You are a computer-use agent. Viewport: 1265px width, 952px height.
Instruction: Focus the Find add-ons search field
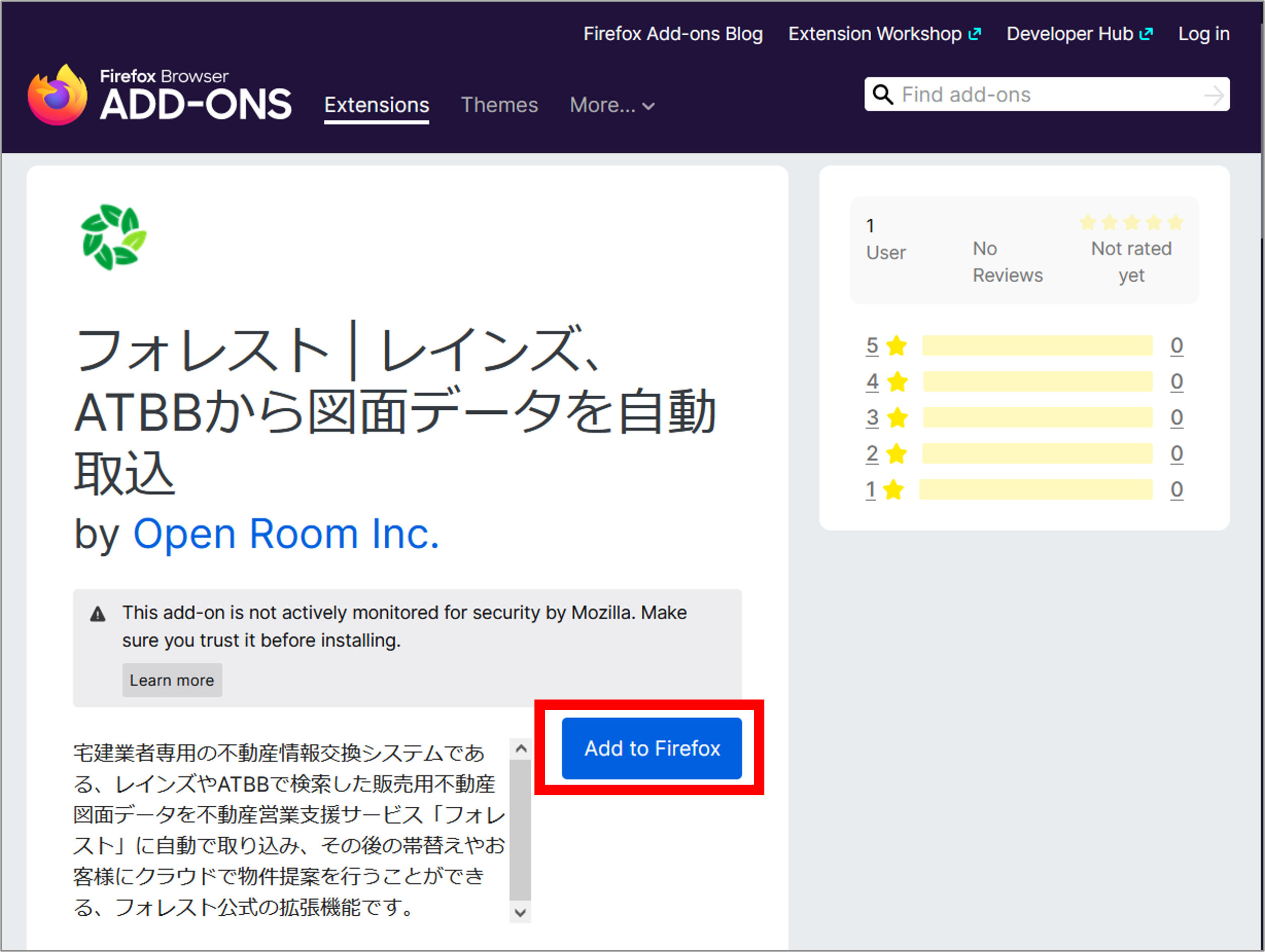coord(1047,94)
